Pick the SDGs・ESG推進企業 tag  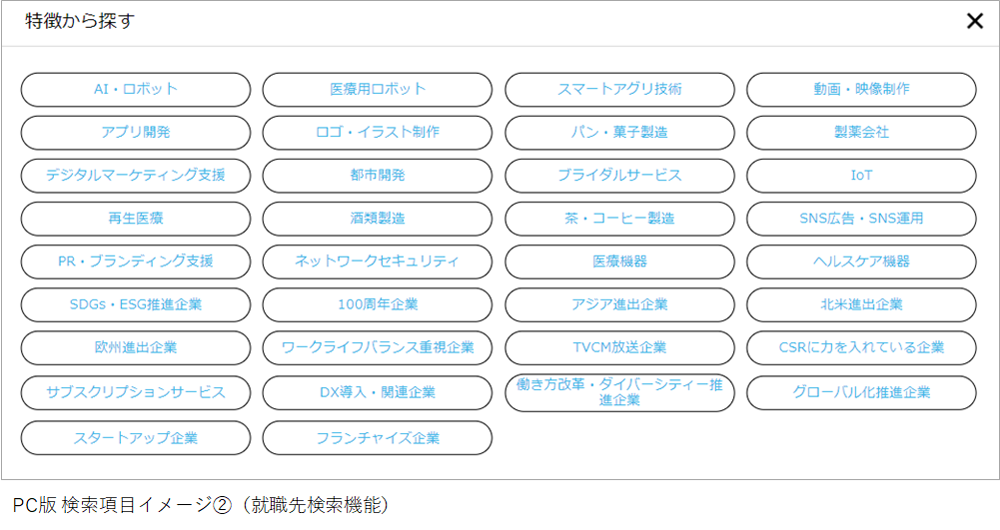136,304
